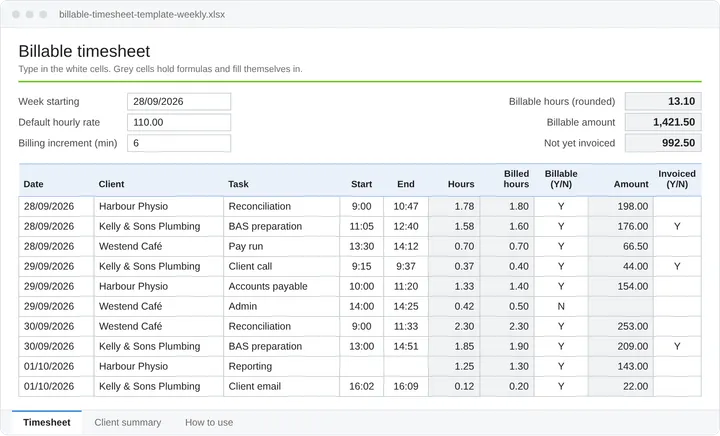Image resolution: width=720 pixels, height=436 pixels.
Task: Select Amount 22.00
Action: [621, 386]
